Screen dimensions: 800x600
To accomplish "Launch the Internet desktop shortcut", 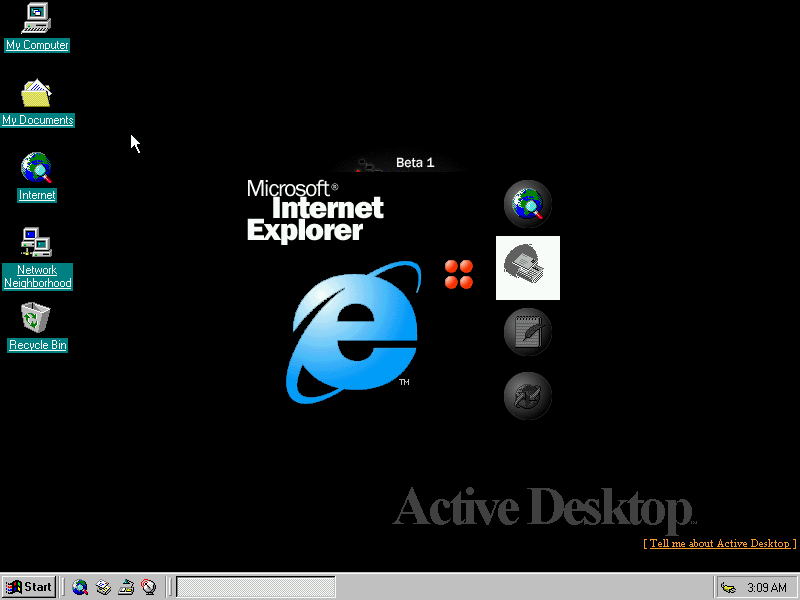I will click(x=37, y=168).
